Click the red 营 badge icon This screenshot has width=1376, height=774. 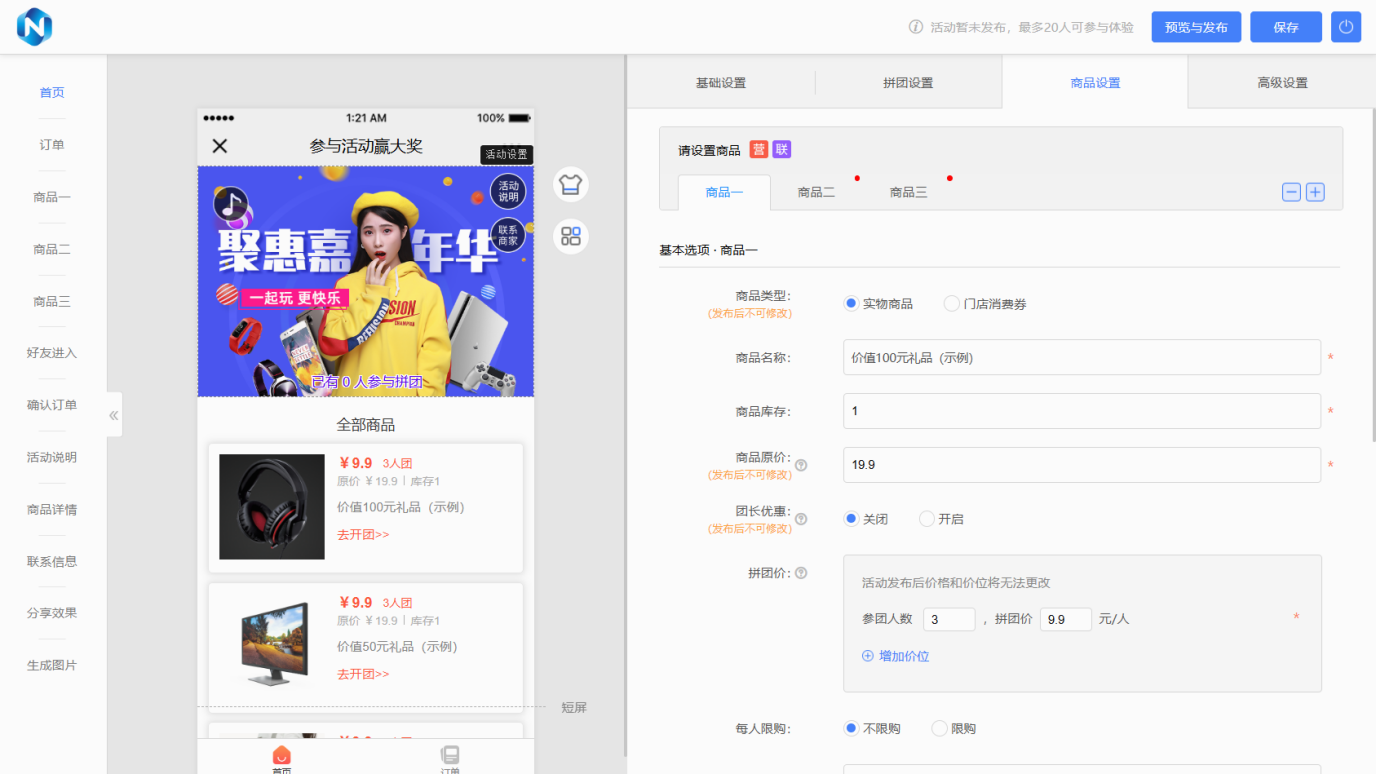click(x=760, y=148)
